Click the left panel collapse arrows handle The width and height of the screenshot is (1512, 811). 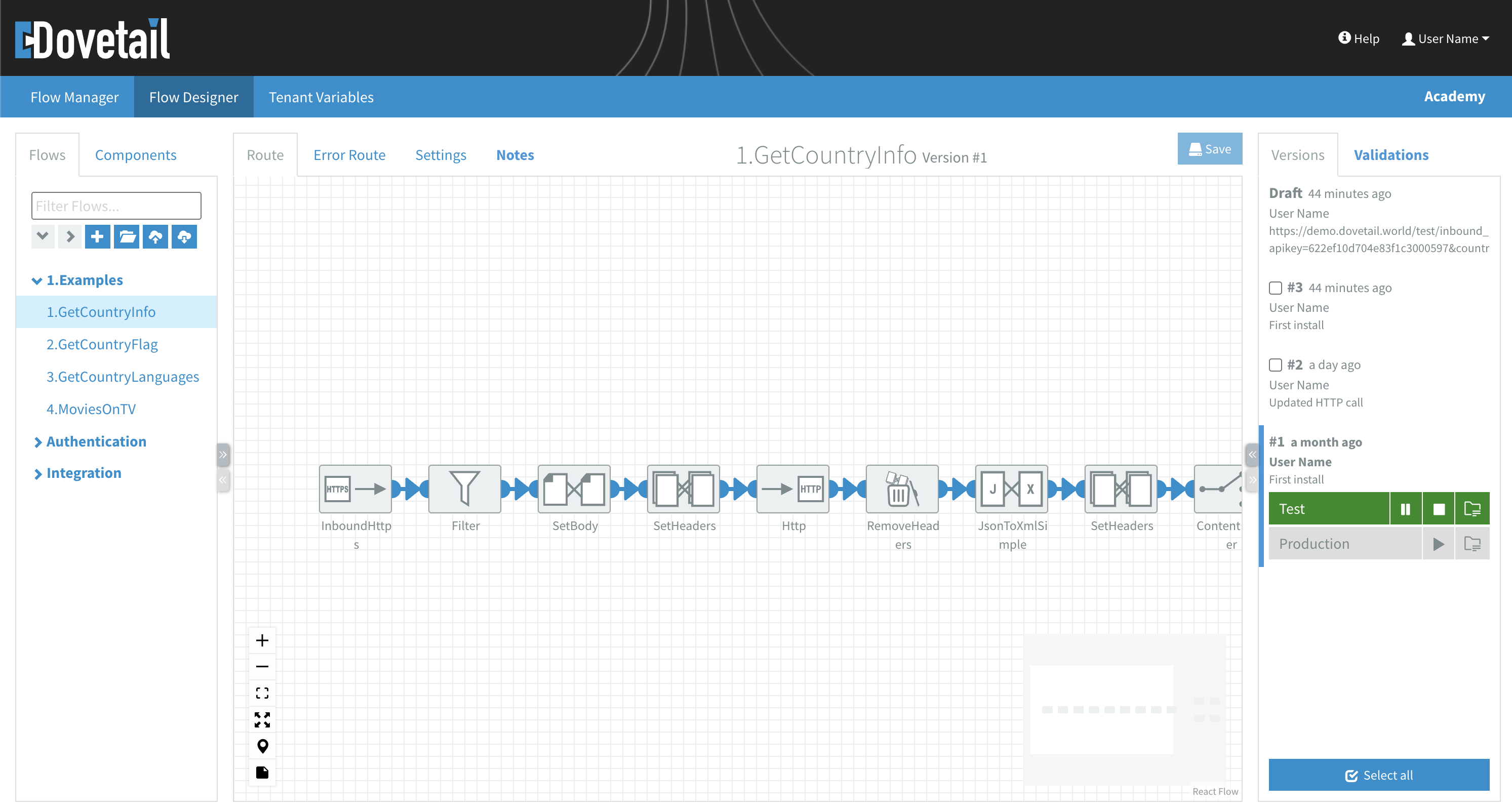(223, 480)
